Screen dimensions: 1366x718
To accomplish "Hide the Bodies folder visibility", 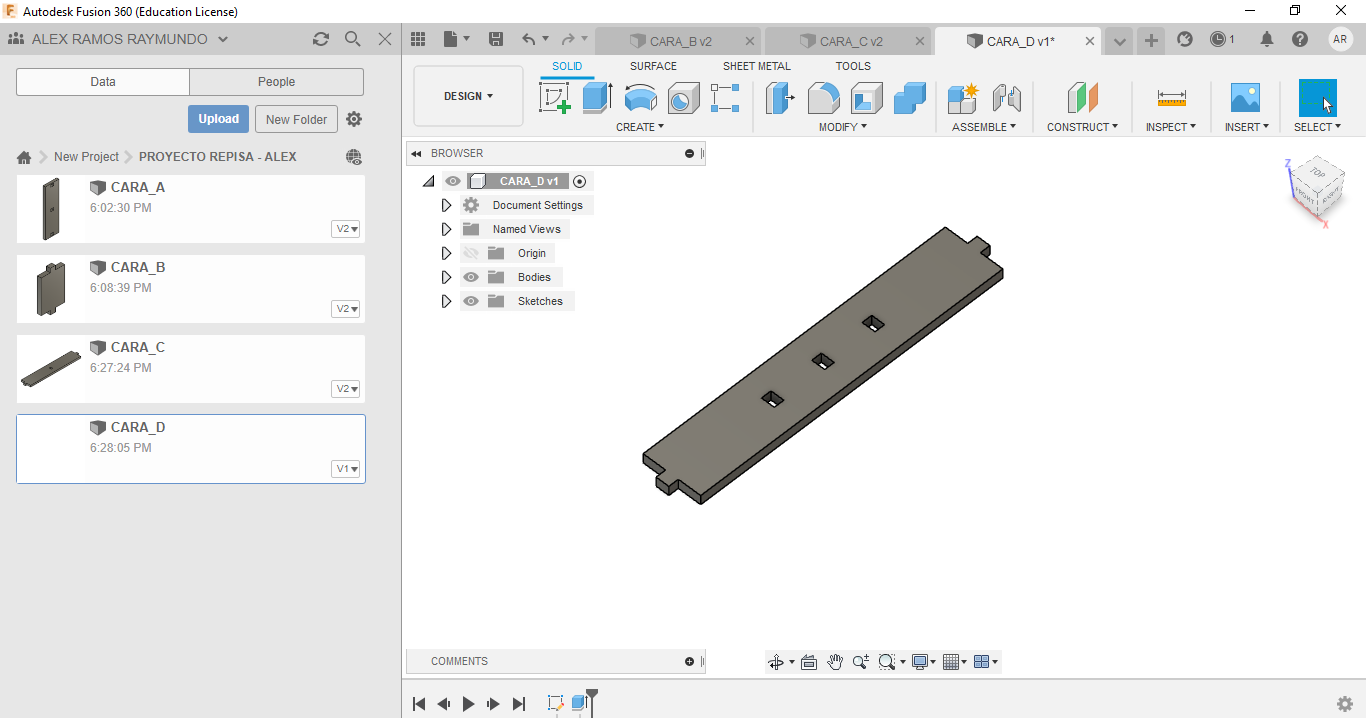I will point(471,277).
